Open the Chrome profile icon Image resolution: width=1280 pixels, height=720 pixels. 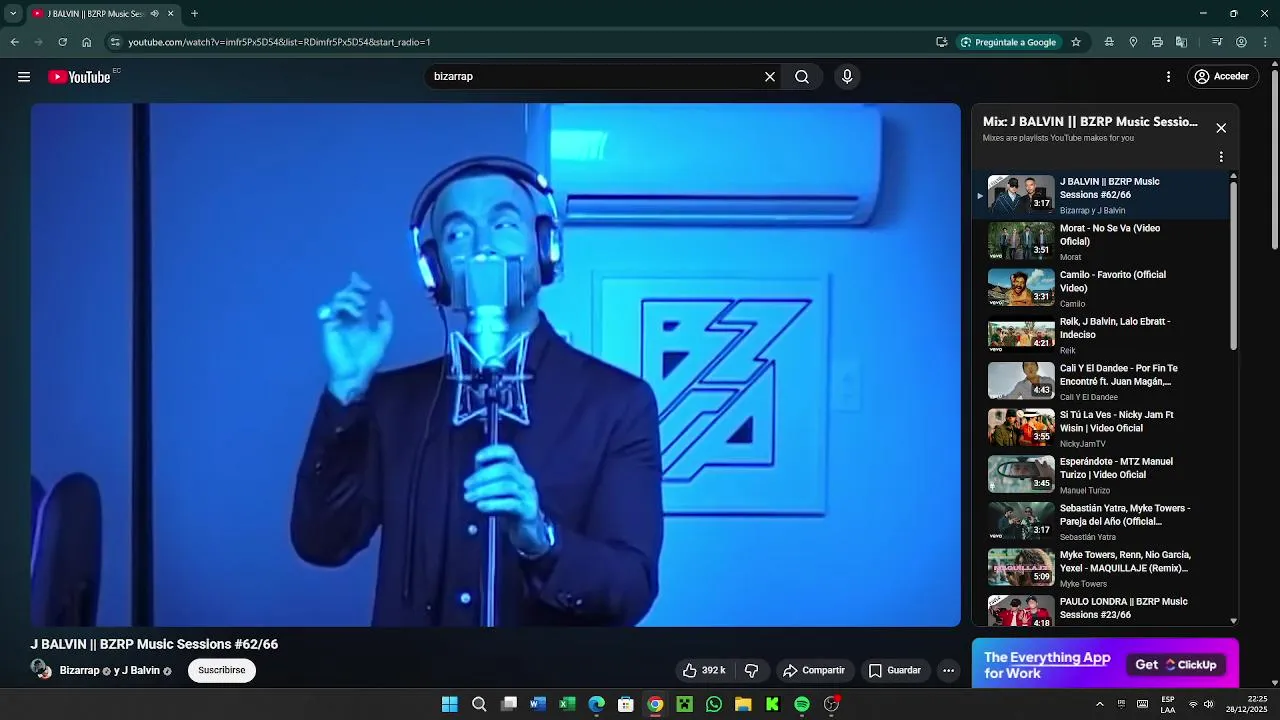coord(1241,42)
